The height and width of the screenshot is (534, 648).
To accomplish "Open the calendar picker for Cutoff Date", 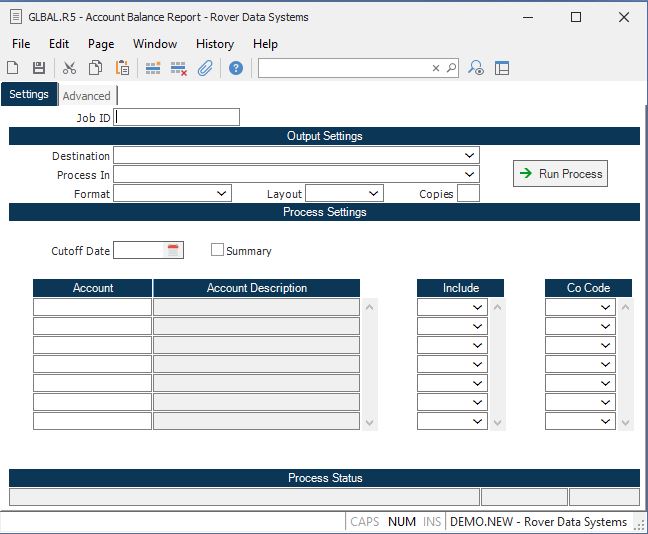I will click(172, 251).
